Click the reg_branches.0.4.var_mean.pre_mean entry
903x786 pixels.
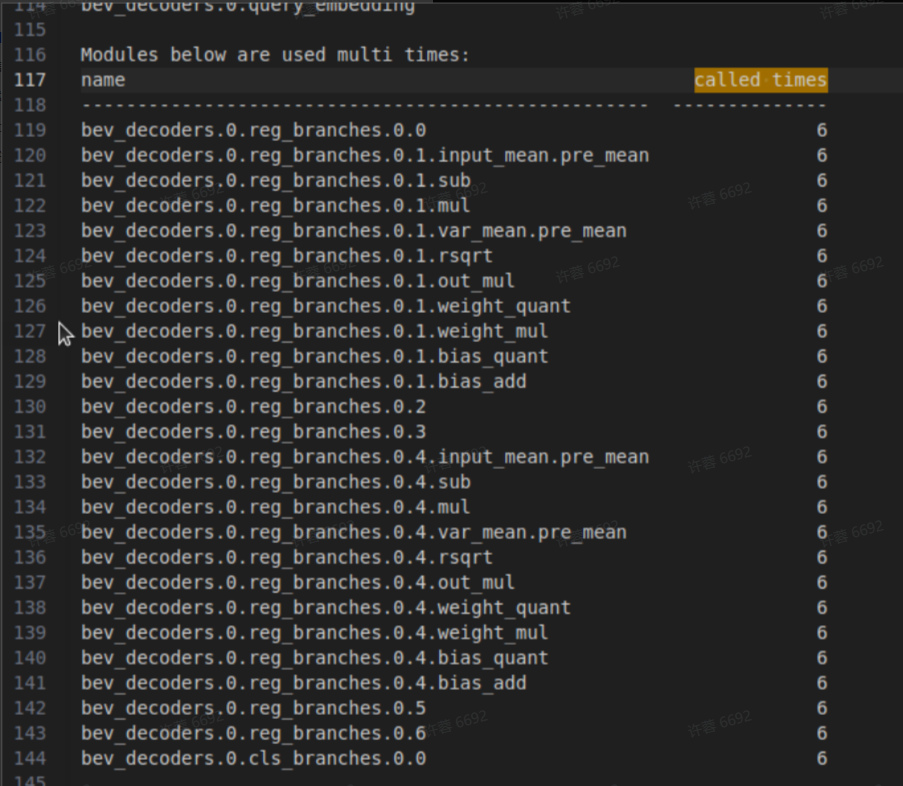click(354, 532)
